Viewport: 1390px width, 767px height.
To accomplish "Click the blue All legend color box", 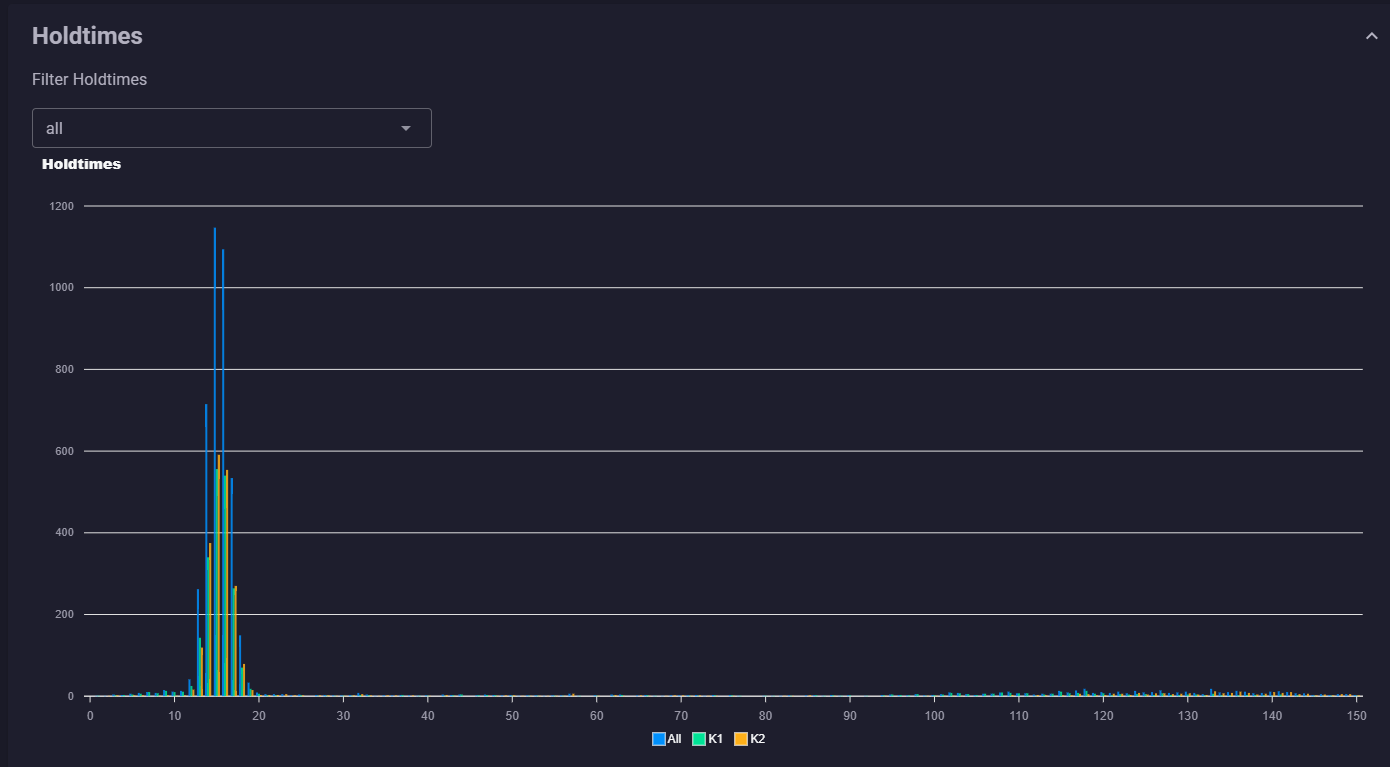I will 659,739.
